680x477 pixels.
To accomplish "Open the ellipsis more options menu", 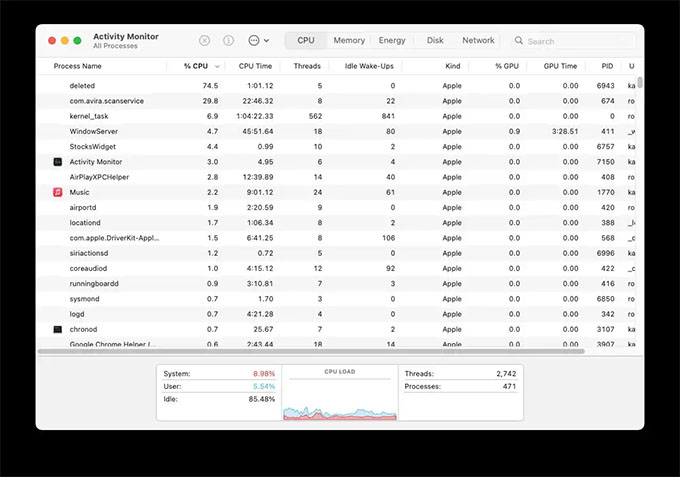I will click(258, 41).
